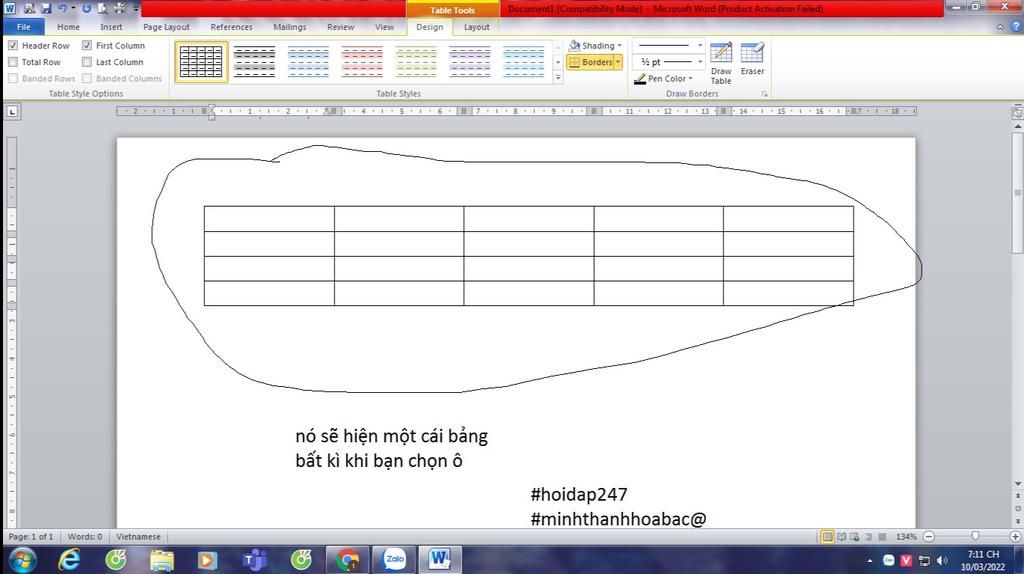Open the Borders dropdown arrow
This screenshot has height=574, width=1024.
[x=618, y=62]
